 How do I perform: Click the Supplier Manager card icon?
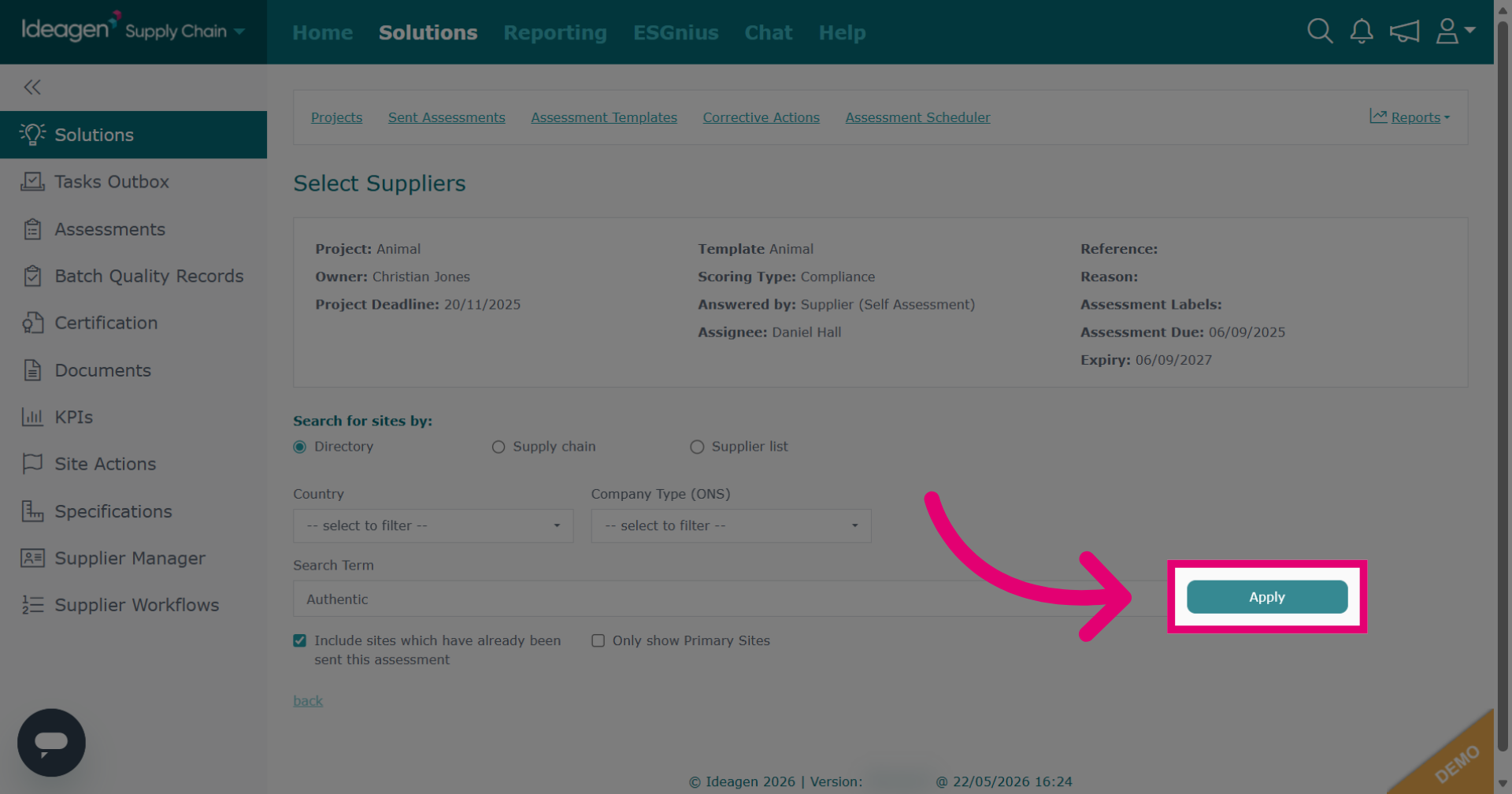[x=32, y=558]
